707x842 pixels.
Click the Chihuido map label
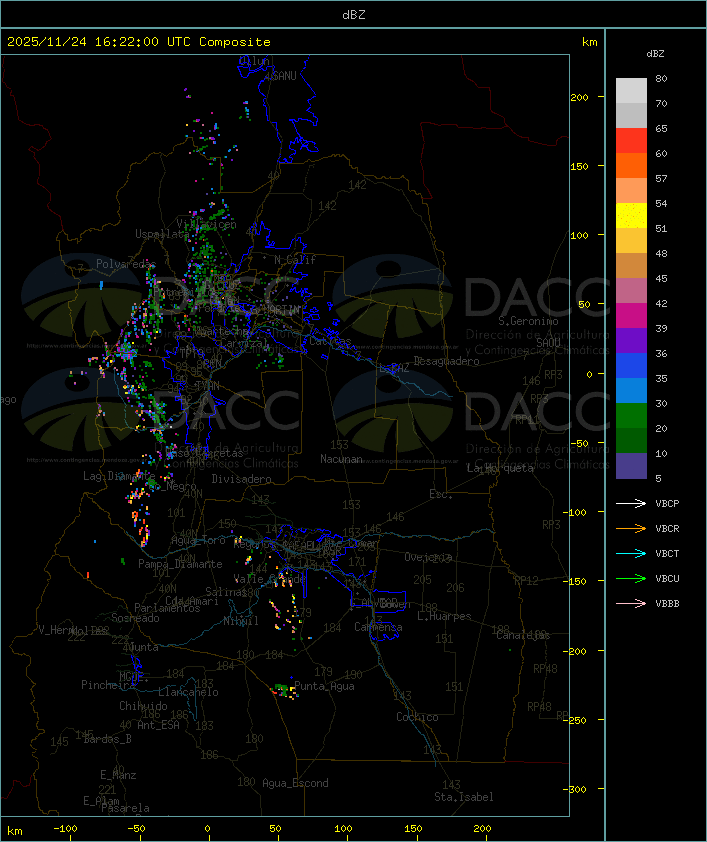[x=143, y=706]
